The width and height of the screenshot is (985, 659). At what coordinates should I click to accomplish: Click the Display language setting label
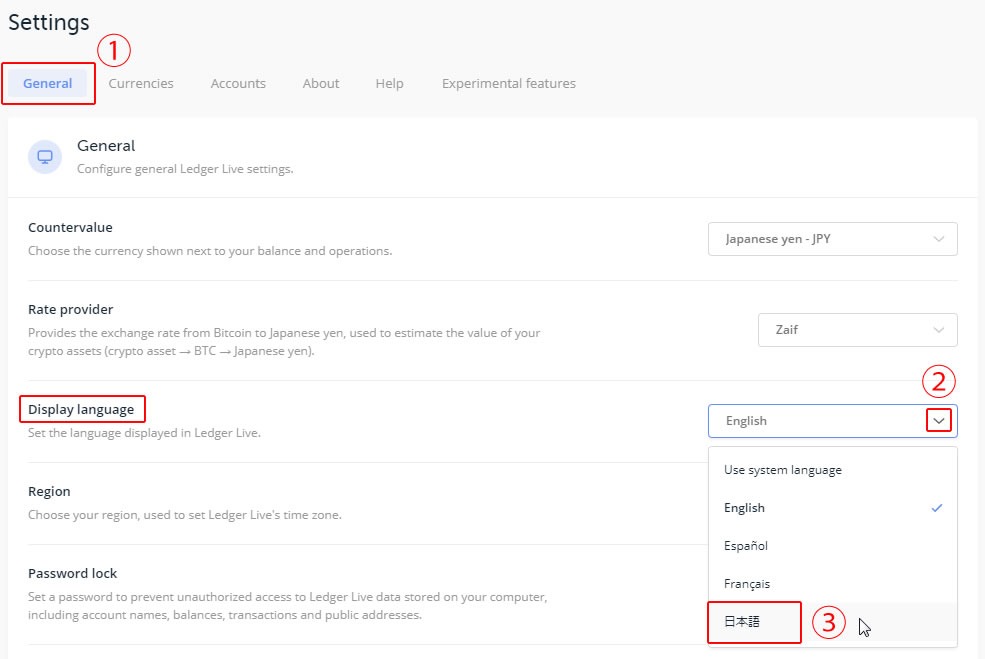coord(81,410)
